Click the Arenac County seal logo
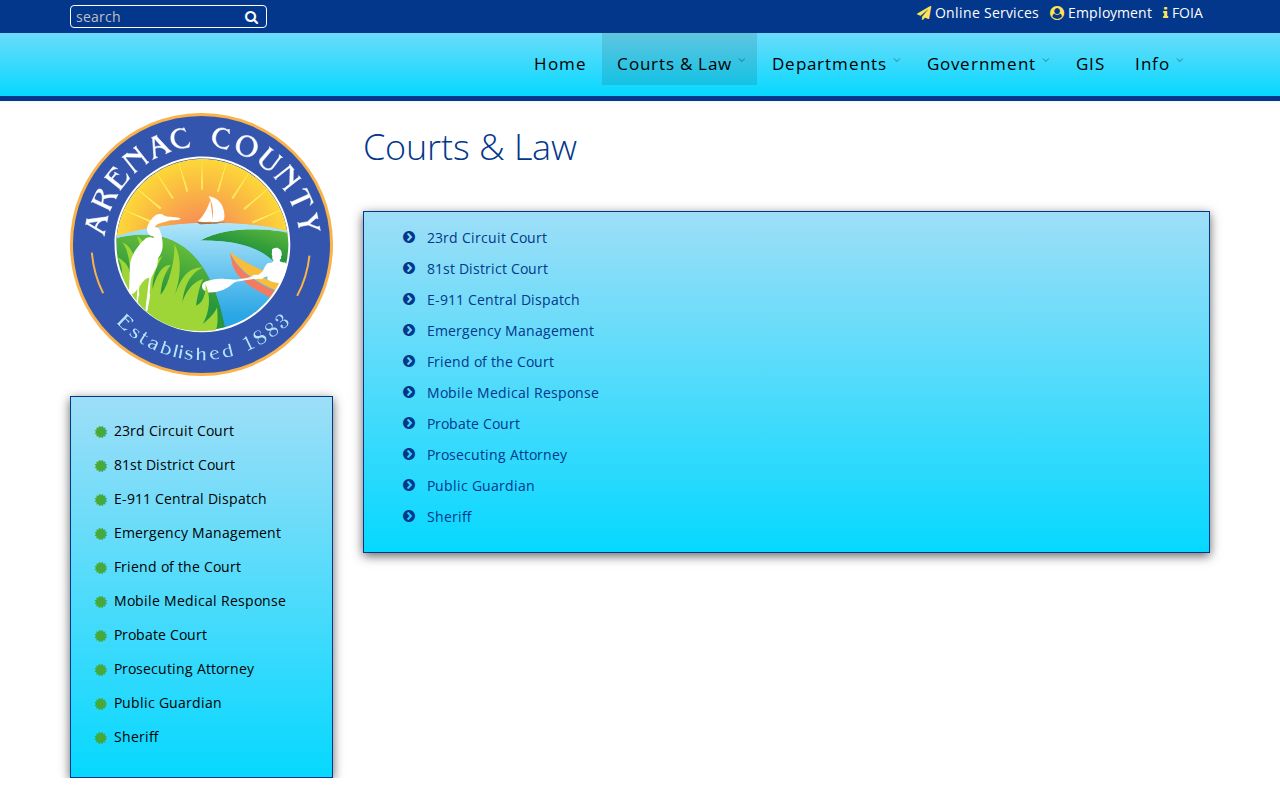Screen dimensions: 1280x800 click(x=201, y=244)
